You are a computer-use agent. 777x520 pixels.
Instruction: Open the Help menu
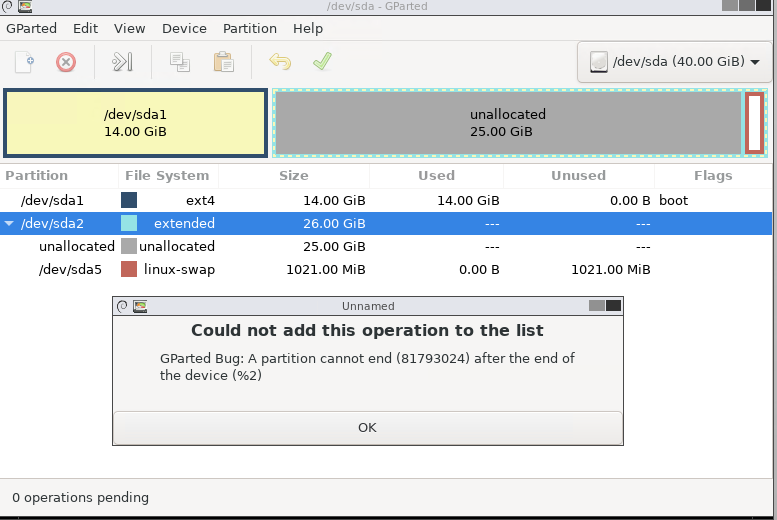(x=308, y=28)
